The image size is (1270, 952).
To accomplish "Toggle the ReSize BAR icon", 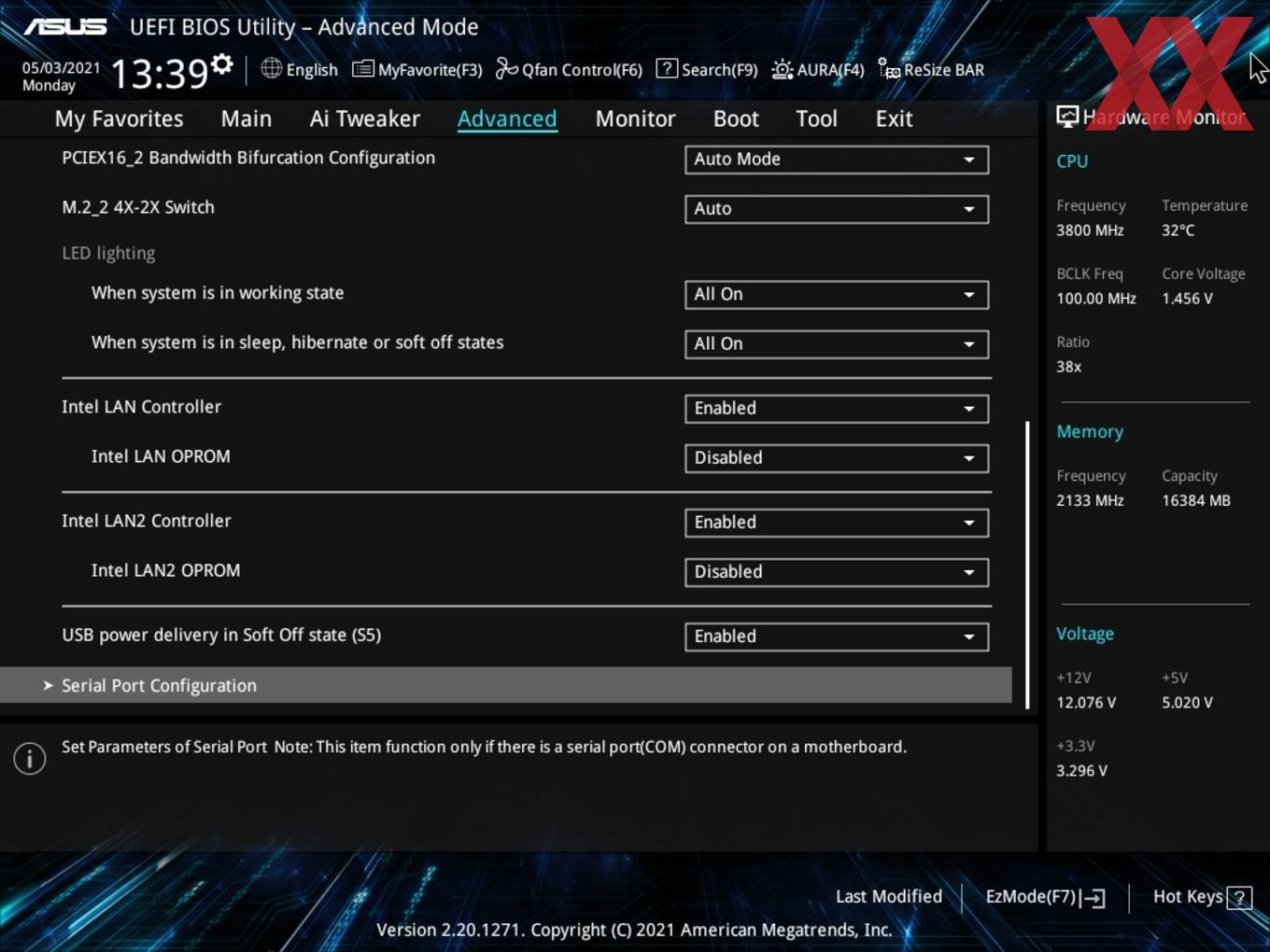I will (889, 68).
